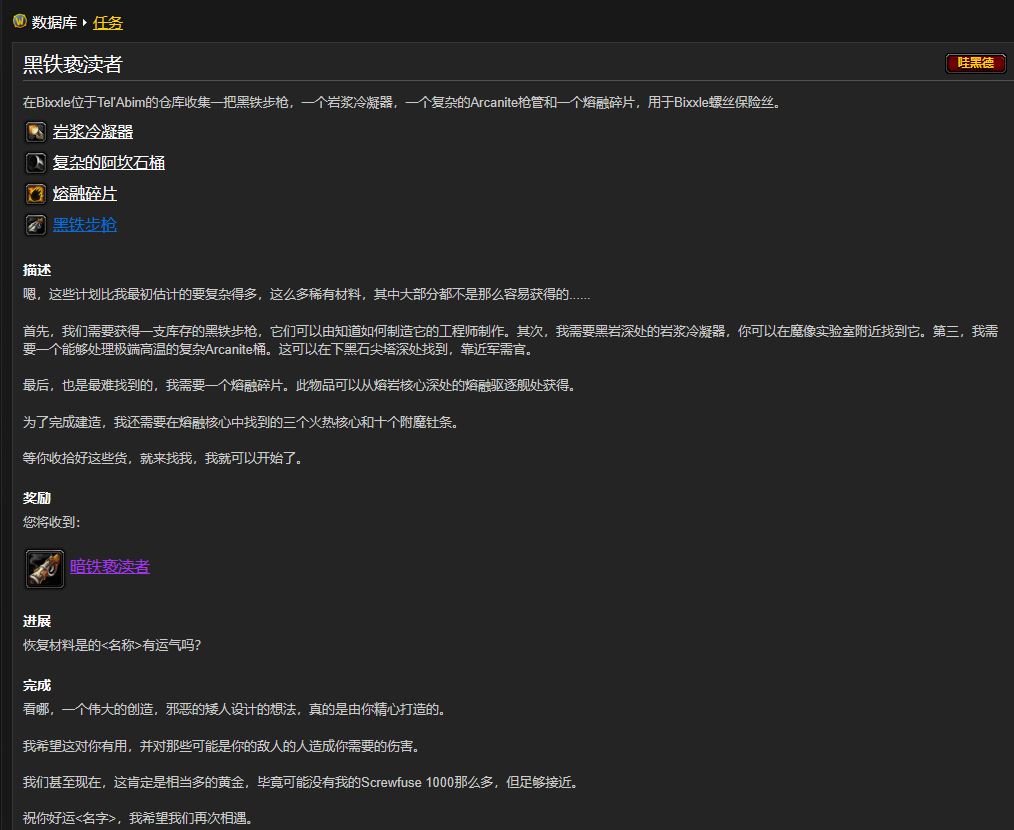Open the blue 黑铁步枪 item link

[x=85, y=225]
